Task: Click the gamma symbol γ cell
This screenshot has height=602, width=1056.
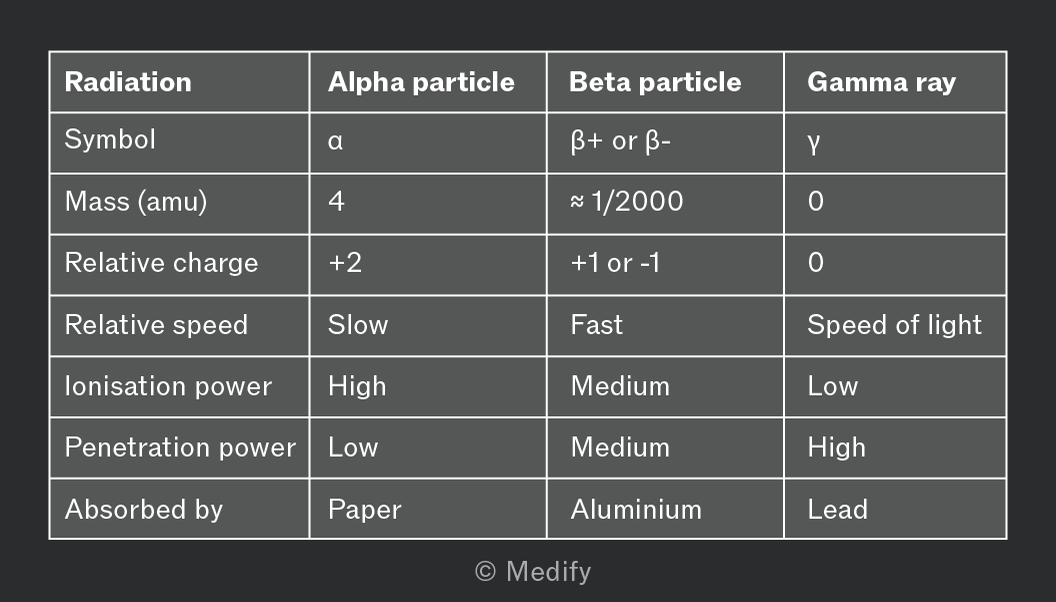Action: [x=895, y=143]
